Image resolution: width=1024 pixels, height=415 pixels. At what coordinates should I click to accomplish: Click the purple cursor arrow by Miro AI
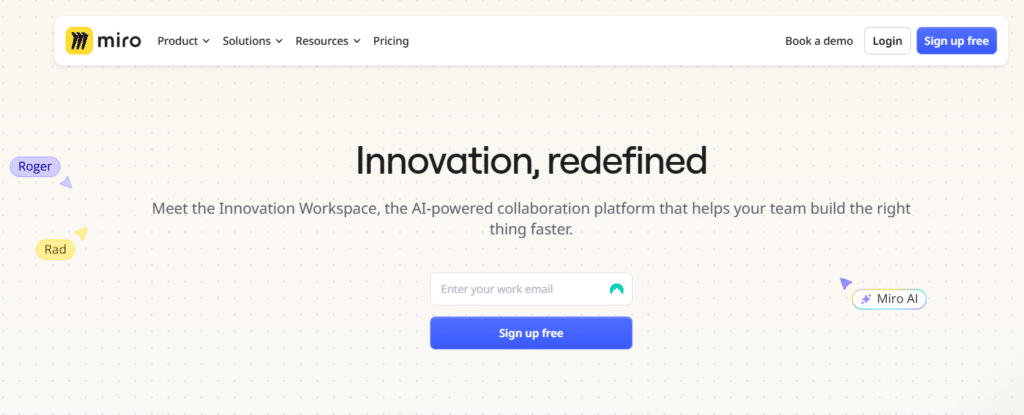point(845,283)
